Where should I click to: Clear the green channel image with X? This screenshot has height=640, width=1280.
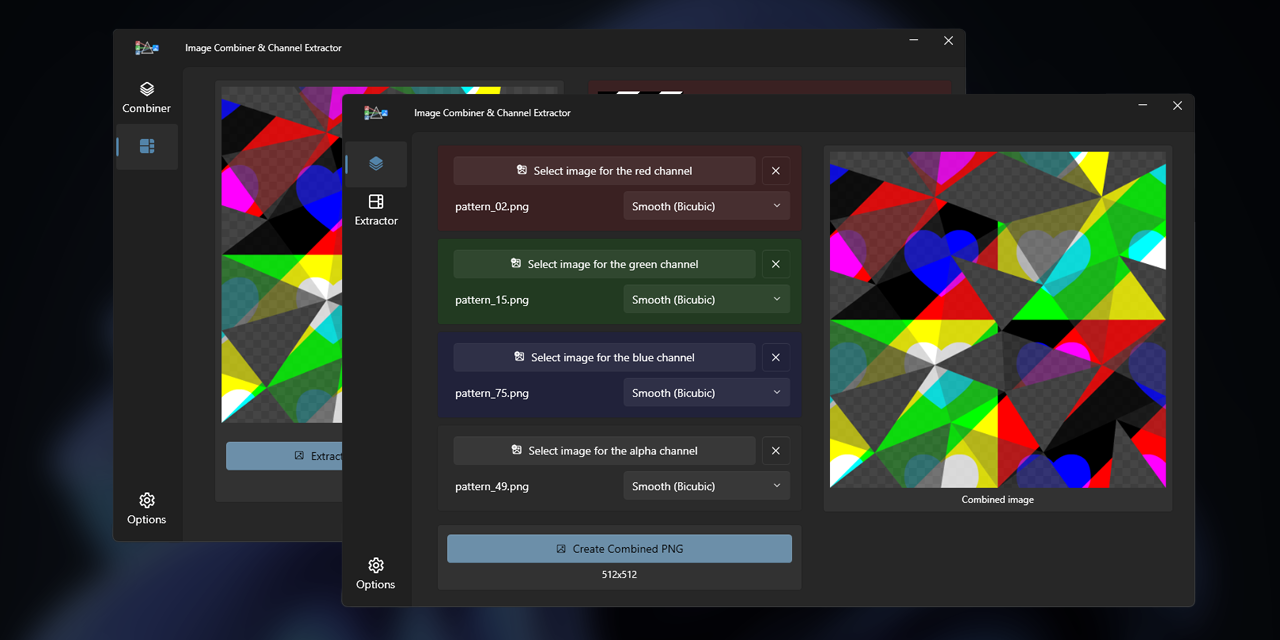coord(776,264)
